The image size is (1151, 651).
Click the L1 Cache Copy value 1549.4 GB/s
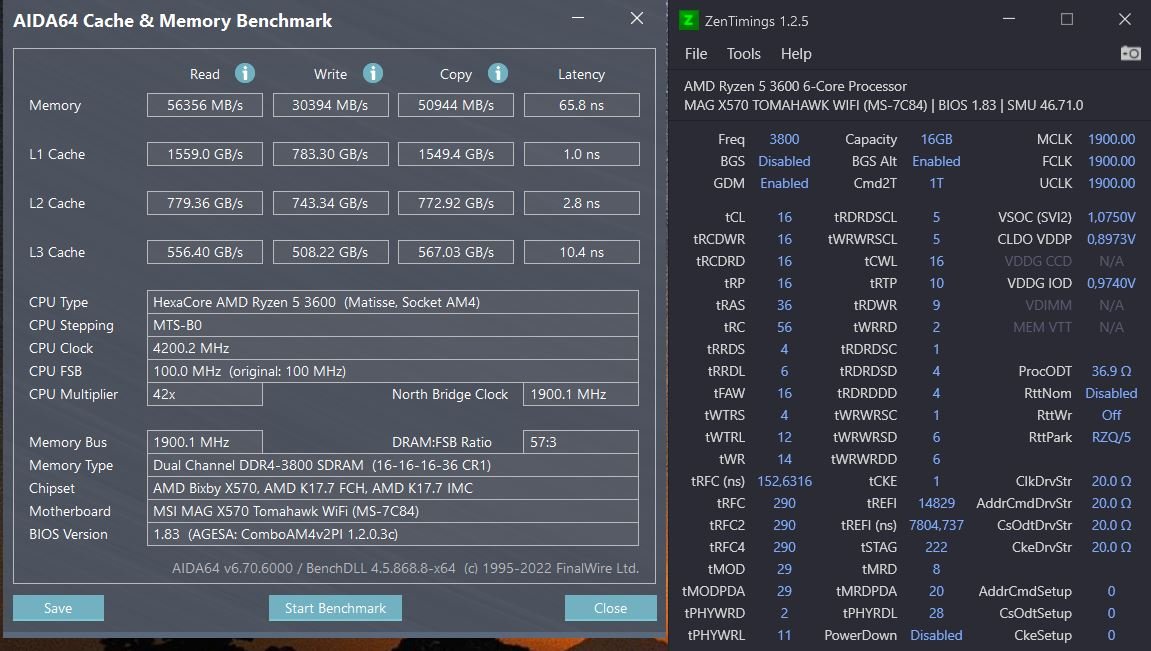[456, 154]
